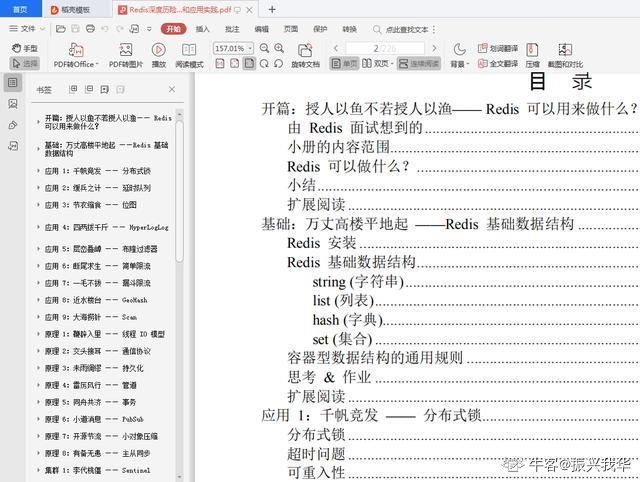Switch to the 转换 tab

coord(349,29)
